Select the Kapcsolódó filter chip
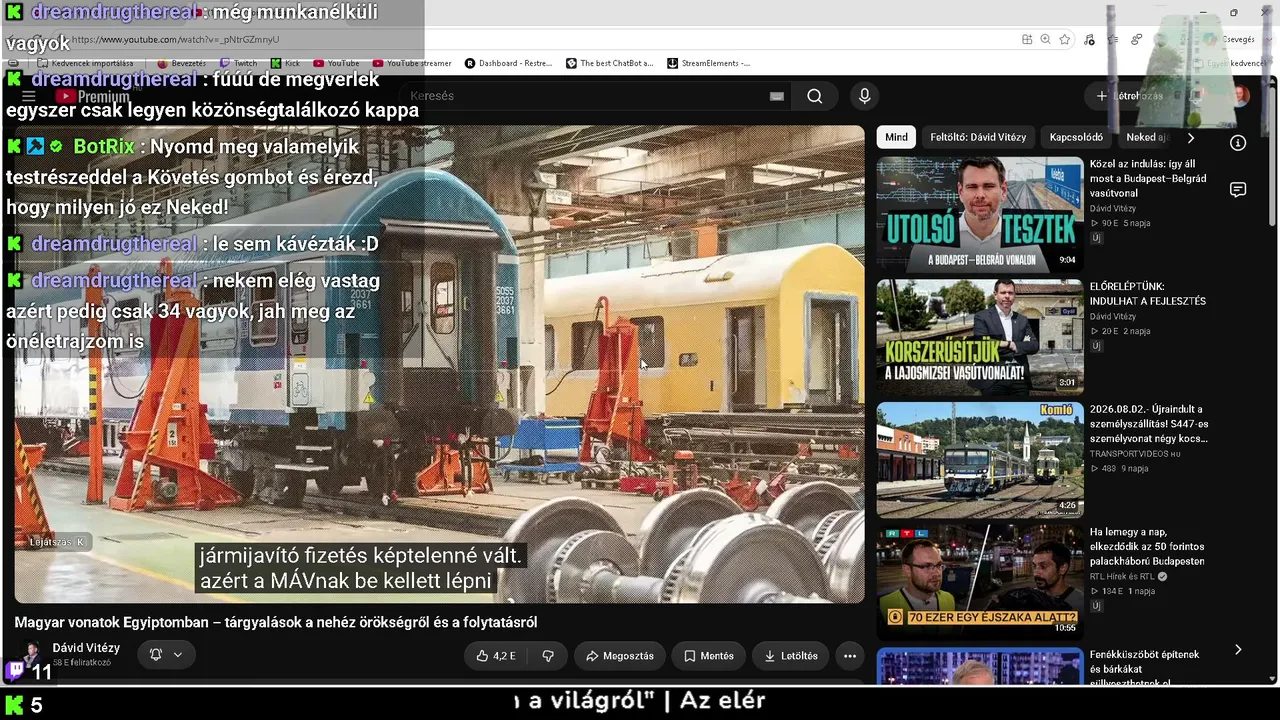This screenshot has height=720, width=1280. [x=1076, y=137]
